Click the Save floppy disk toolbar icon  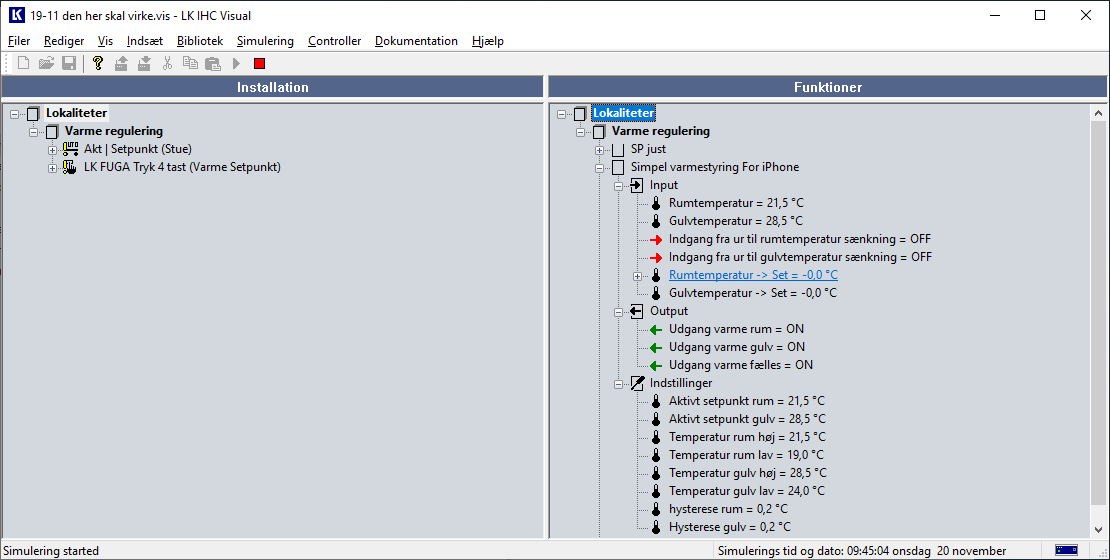(69, 63)
